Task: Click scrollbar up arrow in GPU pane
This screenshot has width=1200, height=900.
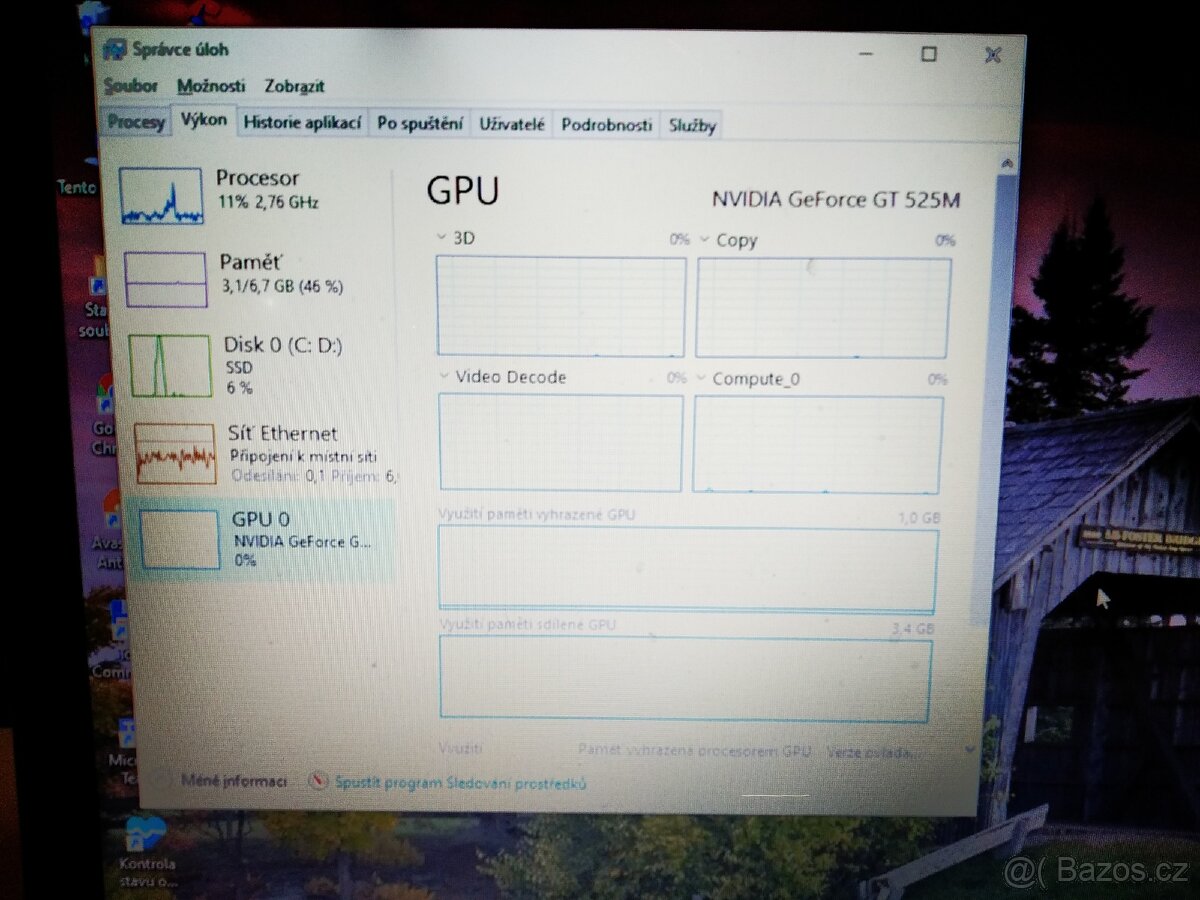Action: [x=1007, y=162]
